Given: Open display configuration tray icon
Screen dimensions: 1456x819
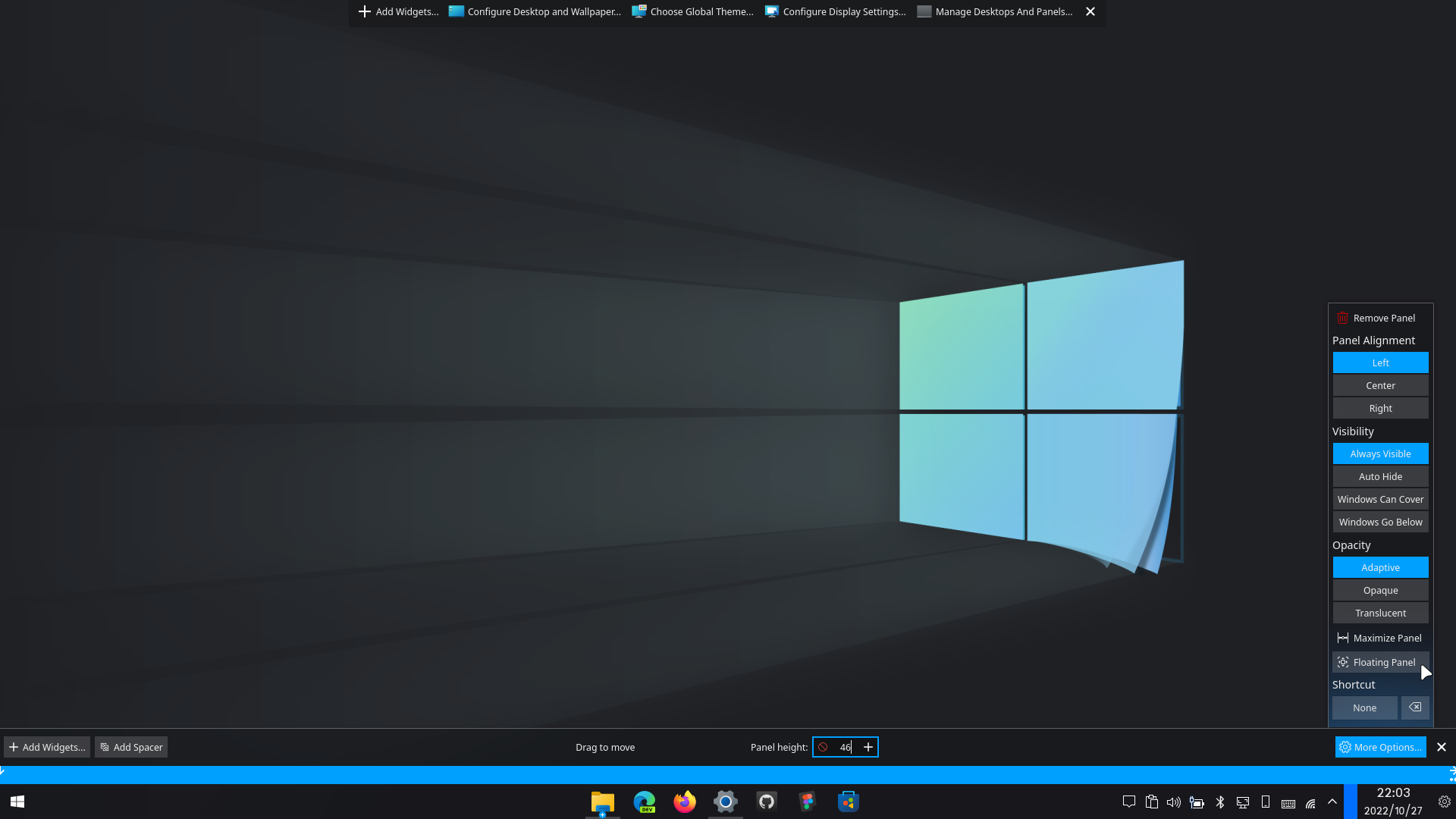Looking at the screenshot, I should [x=1243, y=802].
